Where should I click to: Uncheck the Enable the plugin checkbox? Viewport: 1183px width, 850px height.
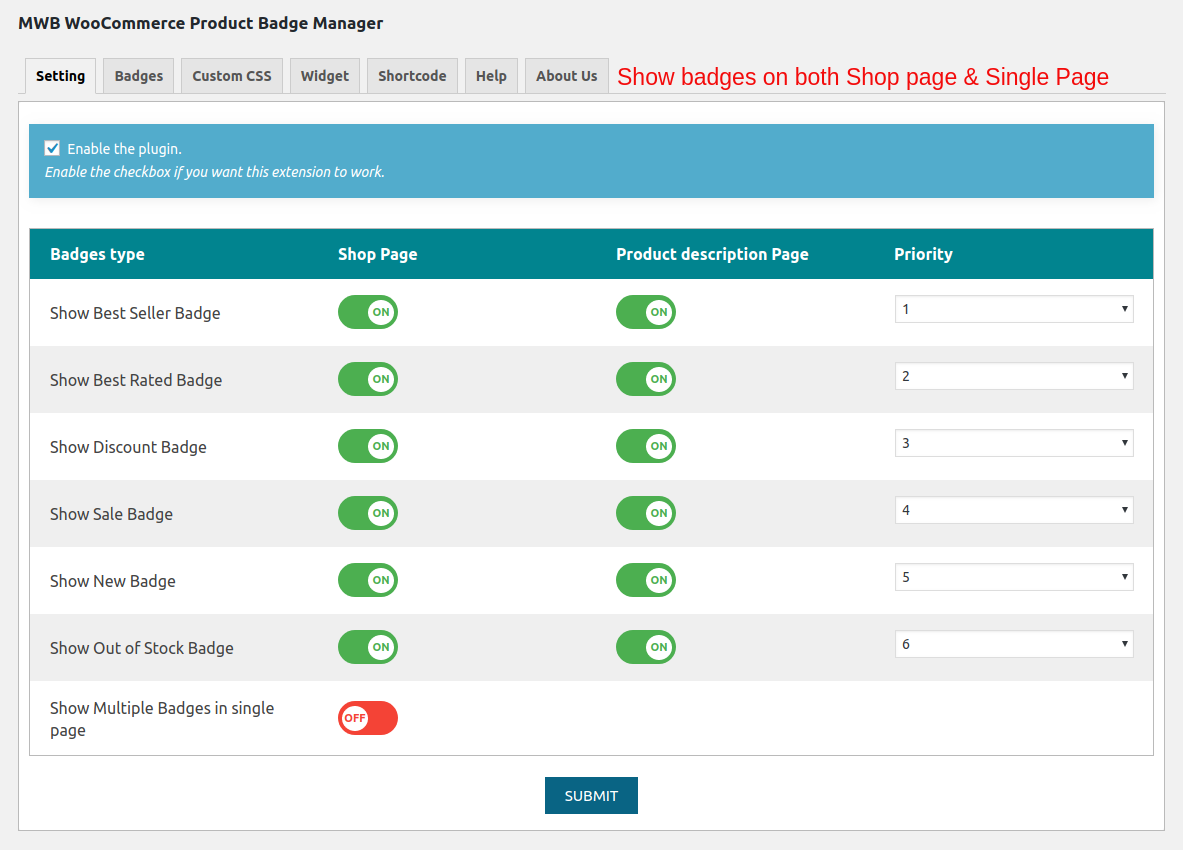tap(52, 148)
